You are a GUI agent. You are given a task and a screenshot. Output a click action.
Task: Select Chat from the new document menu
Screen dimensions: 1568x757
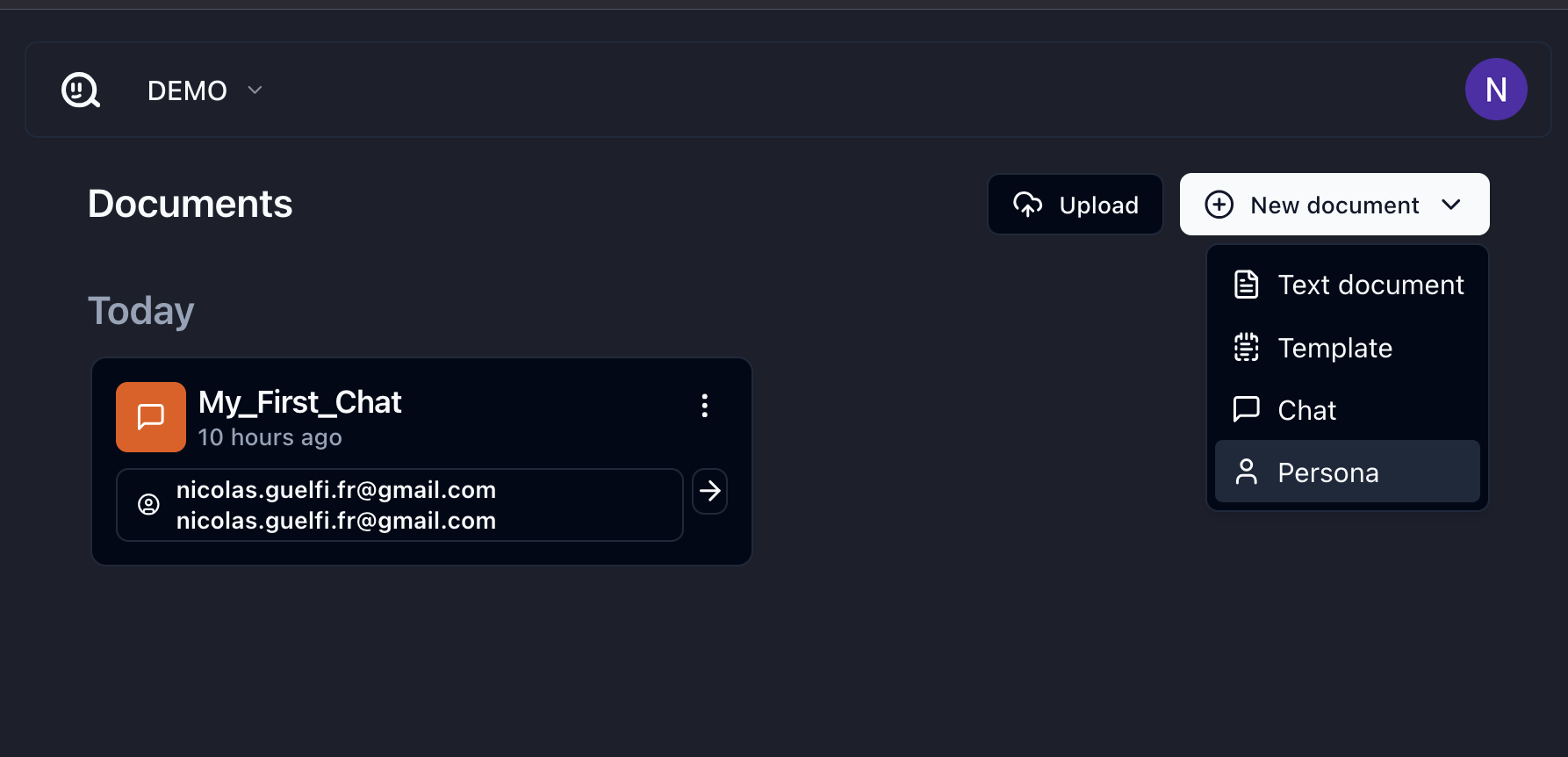tap(1306, 410)
